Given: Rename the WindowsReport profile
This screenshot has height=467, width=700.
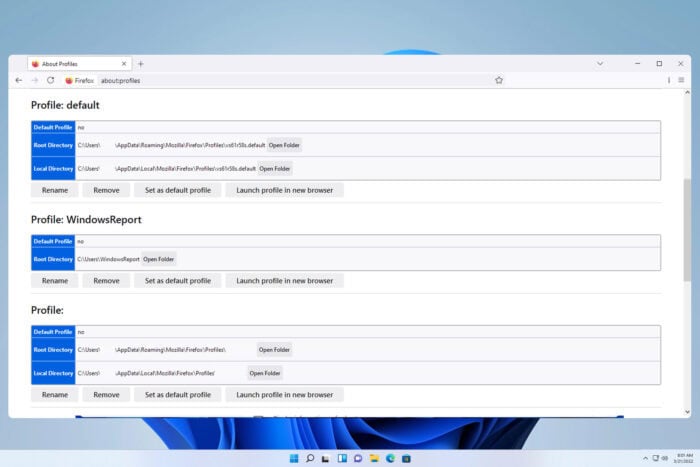Looking at the screenshot, I should tap(55, 281).
